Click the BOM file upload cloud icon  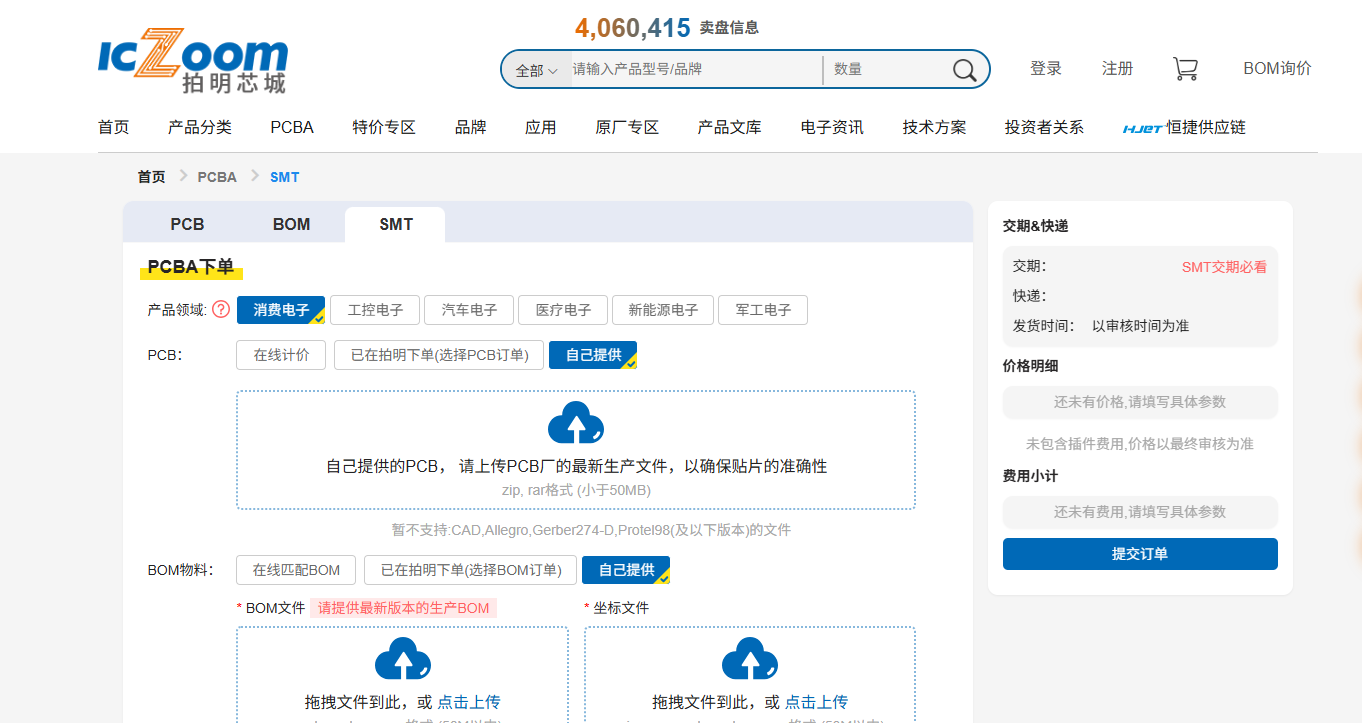pos(403,659)
